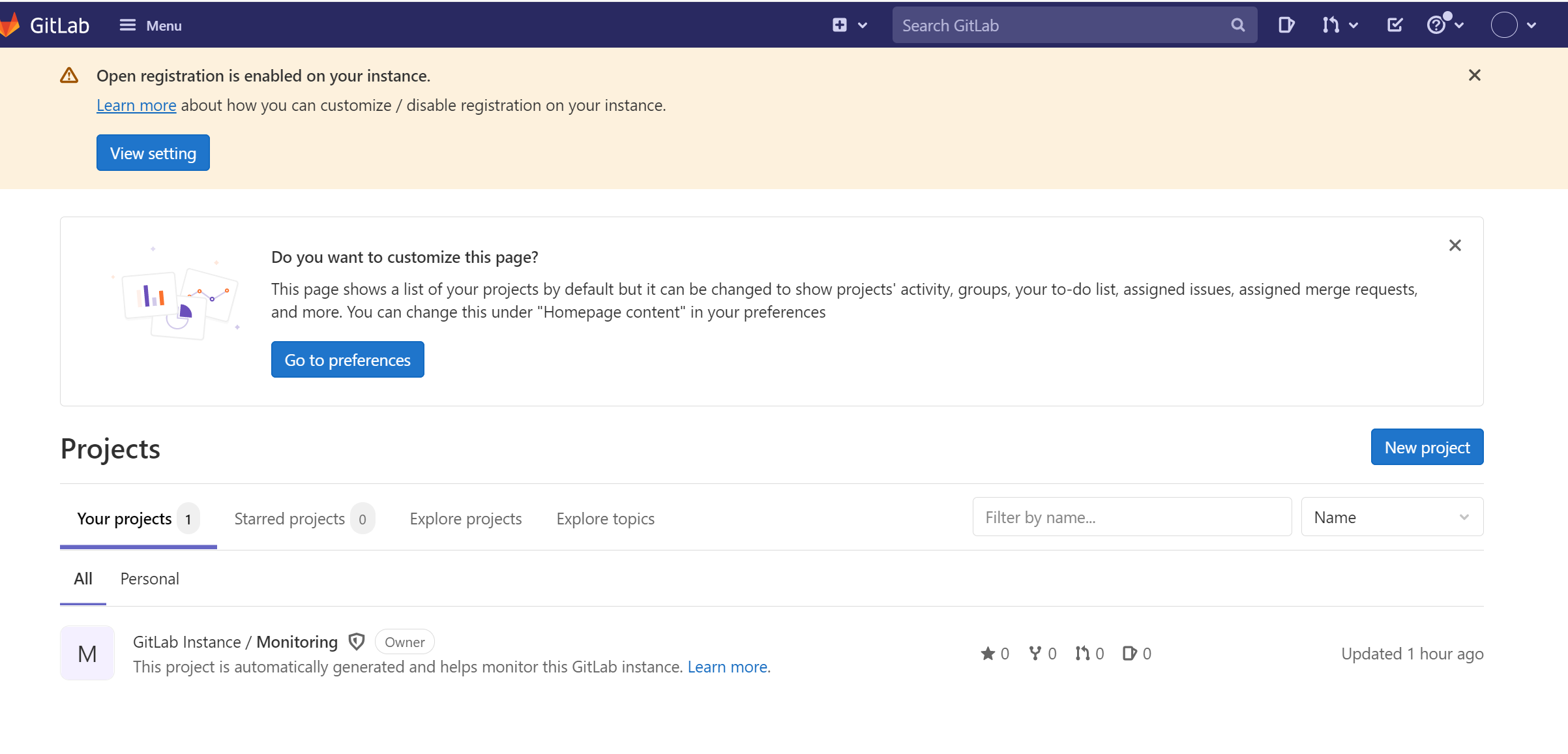Image resolution: width=1568 pixels, height=754 pixels.
Task: Click the Monitoring project M avatar
Action: point(87,653)
